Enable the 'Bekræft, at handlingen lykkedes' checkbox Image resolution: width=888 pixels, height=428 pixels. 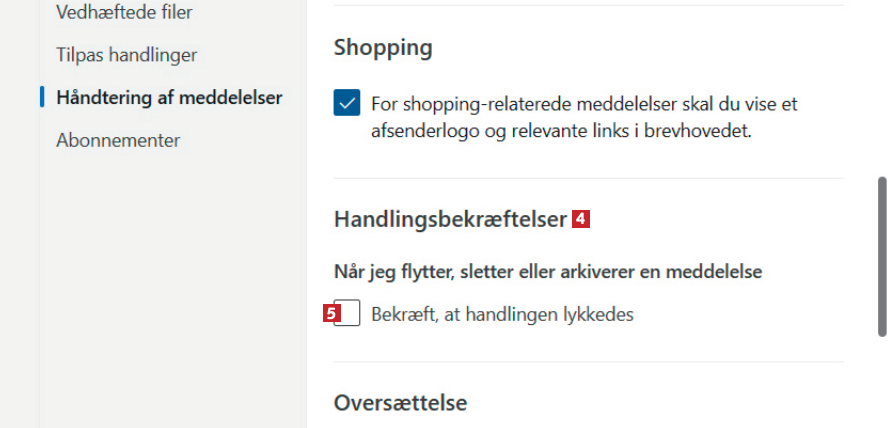pyautogui.click(x=349, y=314)
